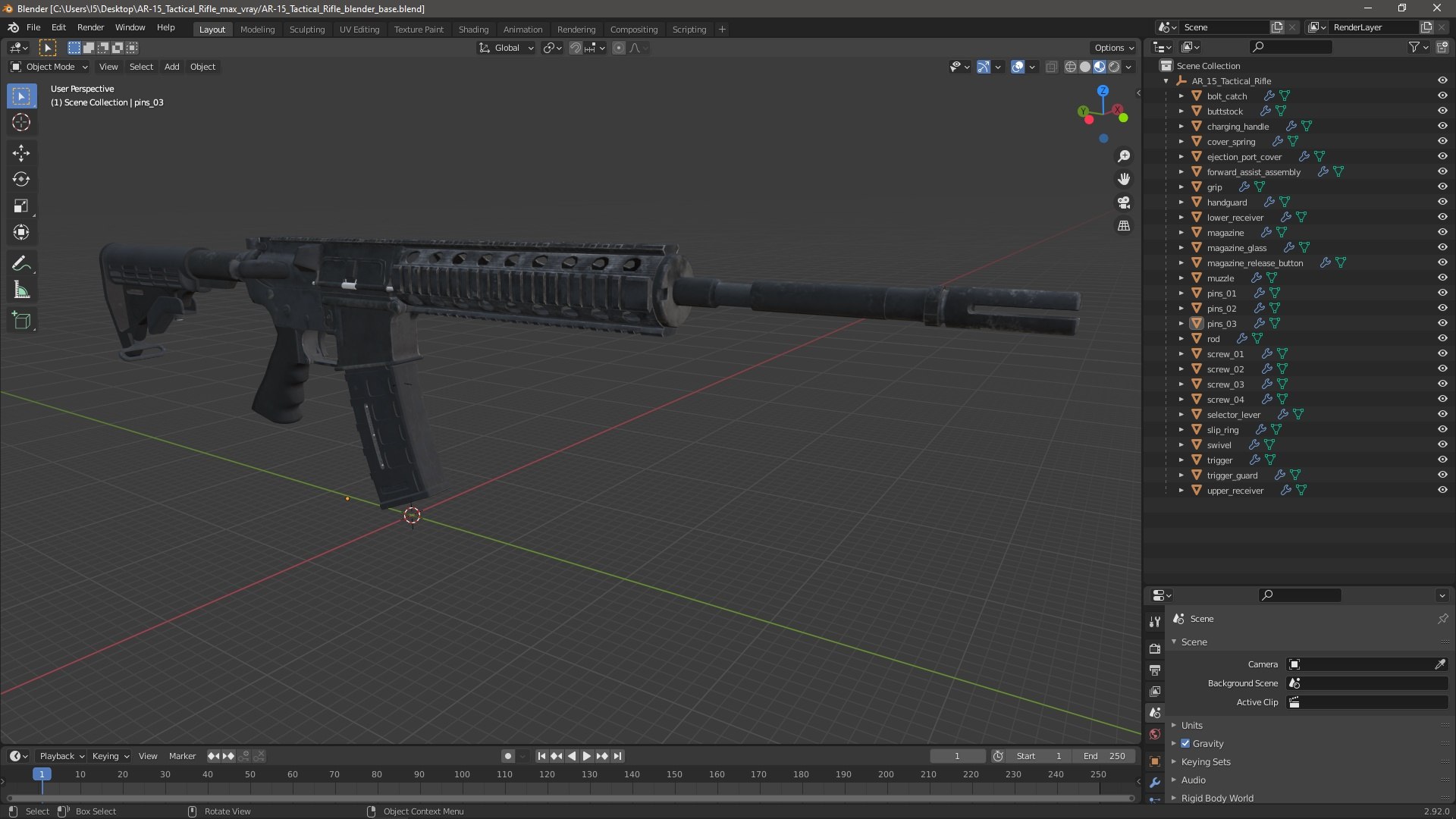The image size is (1456, 819).
Task: Hide bolt_catch using its eye icon
Action: click(1442, 96)
